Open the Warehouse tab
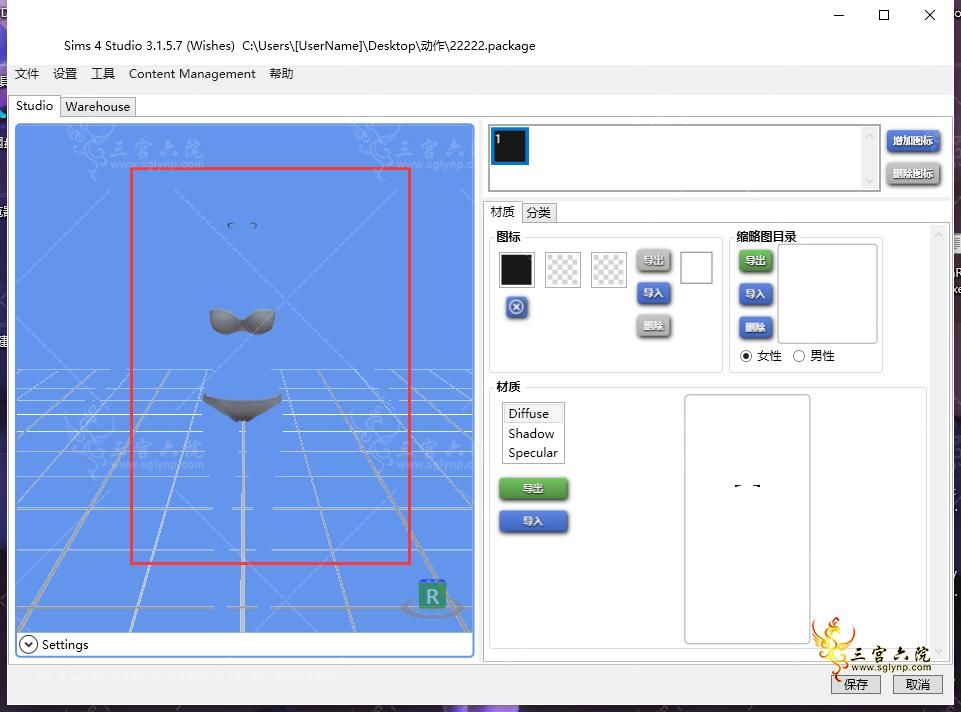961x712 pixels. (97, 107)
